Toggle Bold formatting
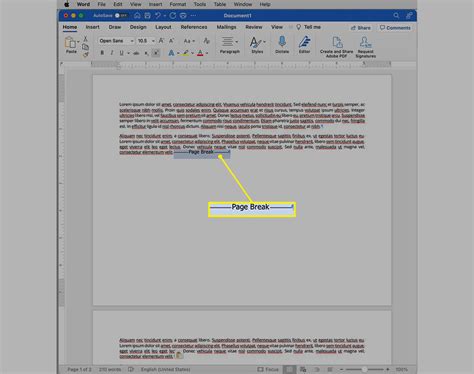 click(x=102, y=53)
